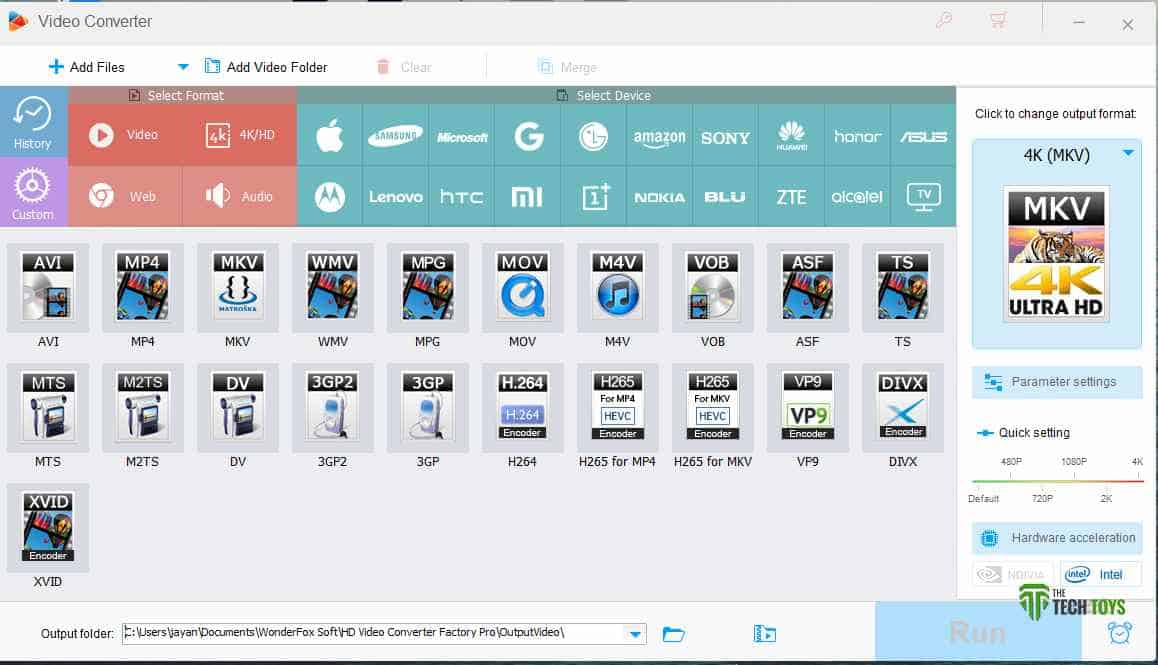1158x665 pixels.
Task: Click the Parameter settings button
Action: pyautogui.click(x=1057, y=381)
